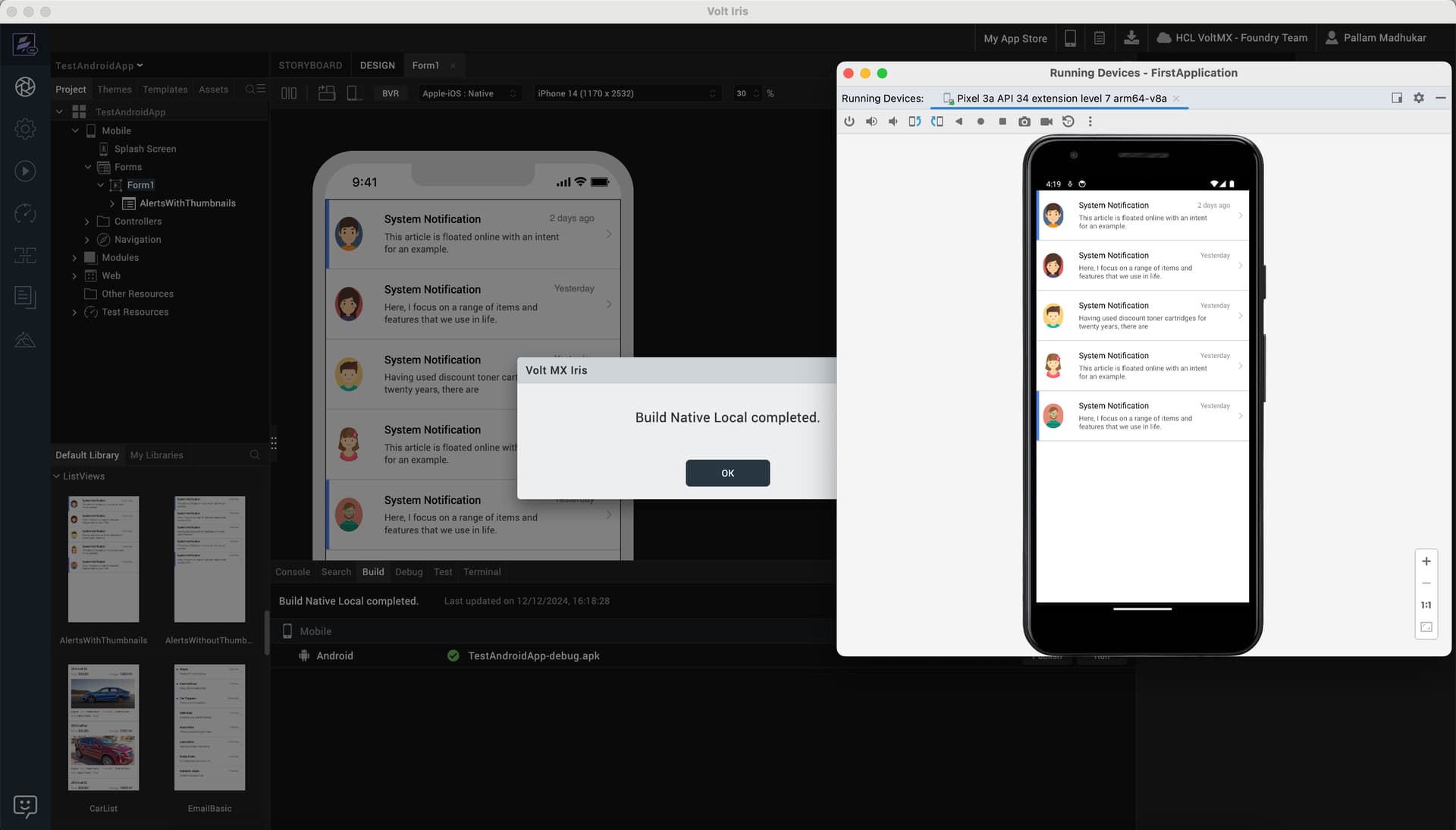The width and height of the screenshot is (1456, 830).
Task: Expand the Modules tree node
Action: (74, 258)
